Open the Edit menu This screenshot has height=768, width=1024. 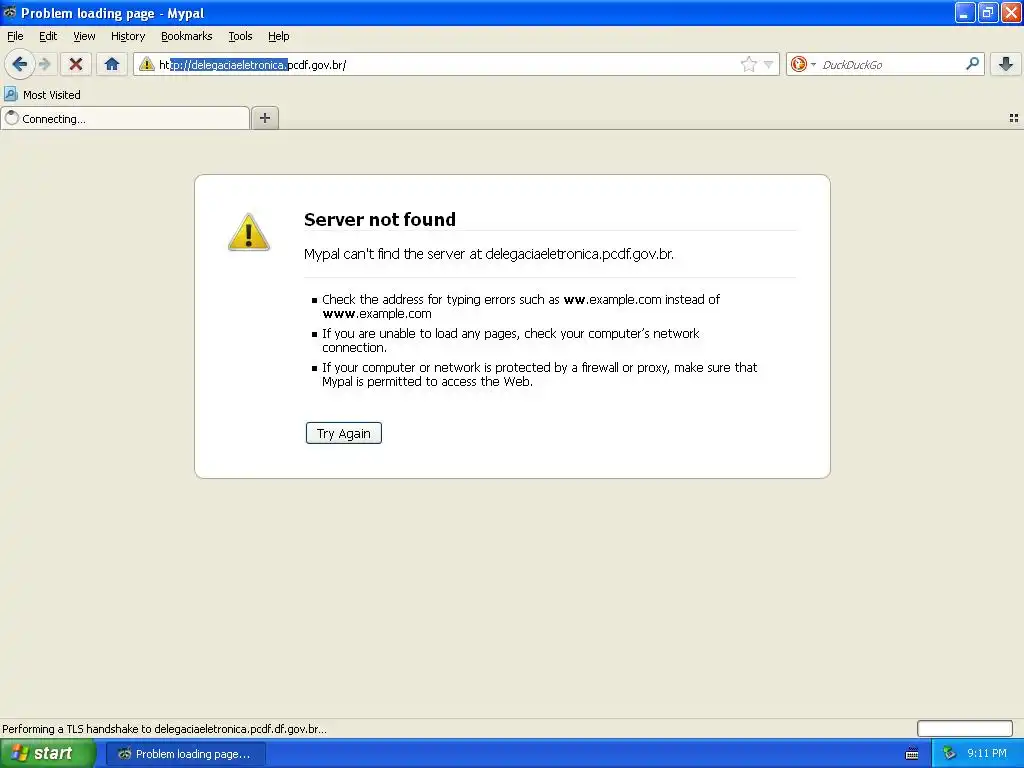(x=48, y=36)
